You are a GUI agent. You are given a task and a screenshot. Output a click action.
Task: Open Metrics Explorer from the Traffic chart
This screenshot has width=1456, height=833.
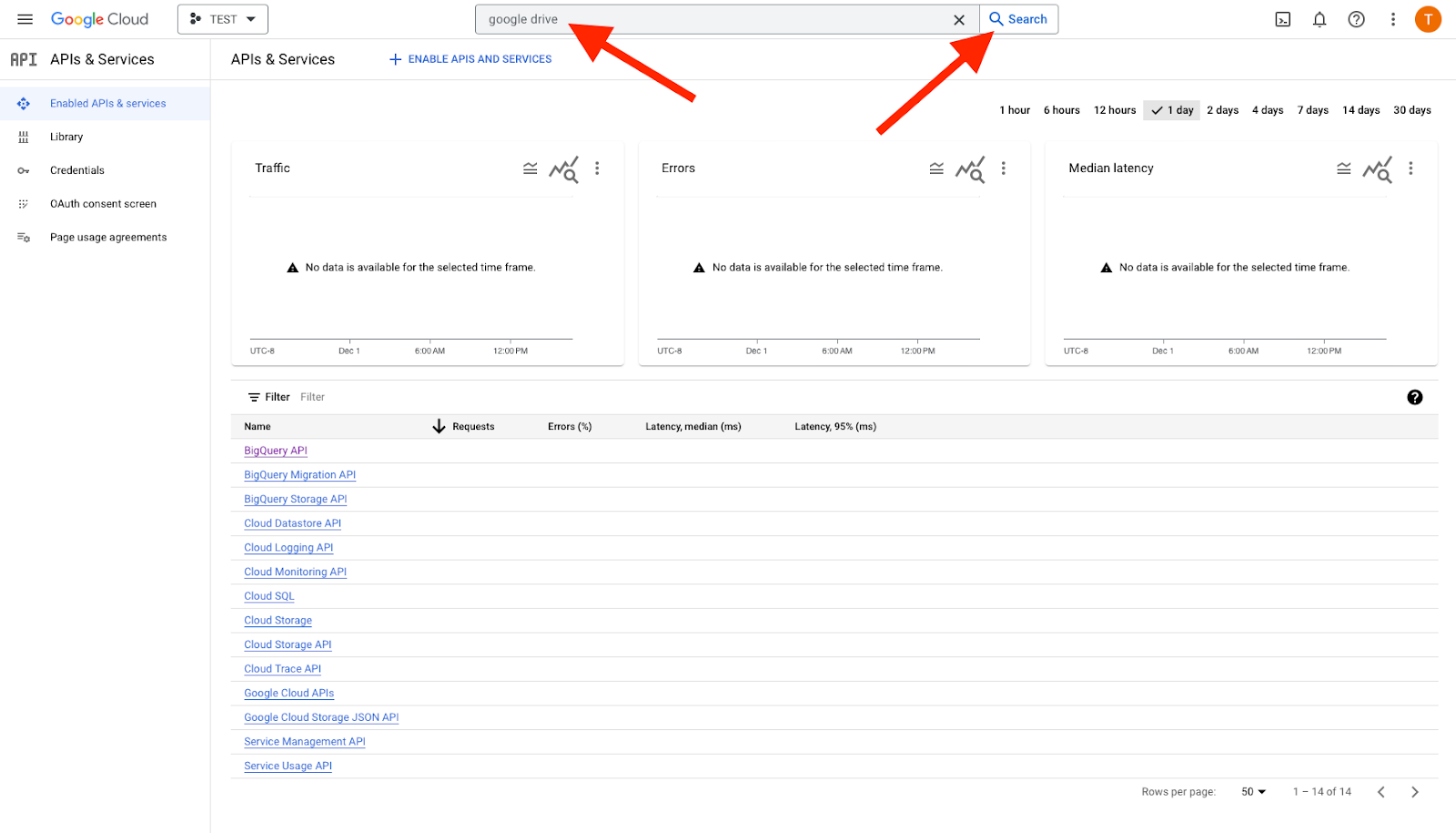564,170
